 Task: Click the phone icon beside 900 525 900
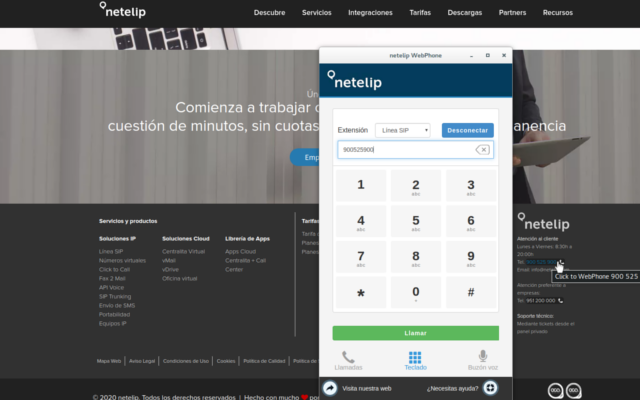point(562,262)
